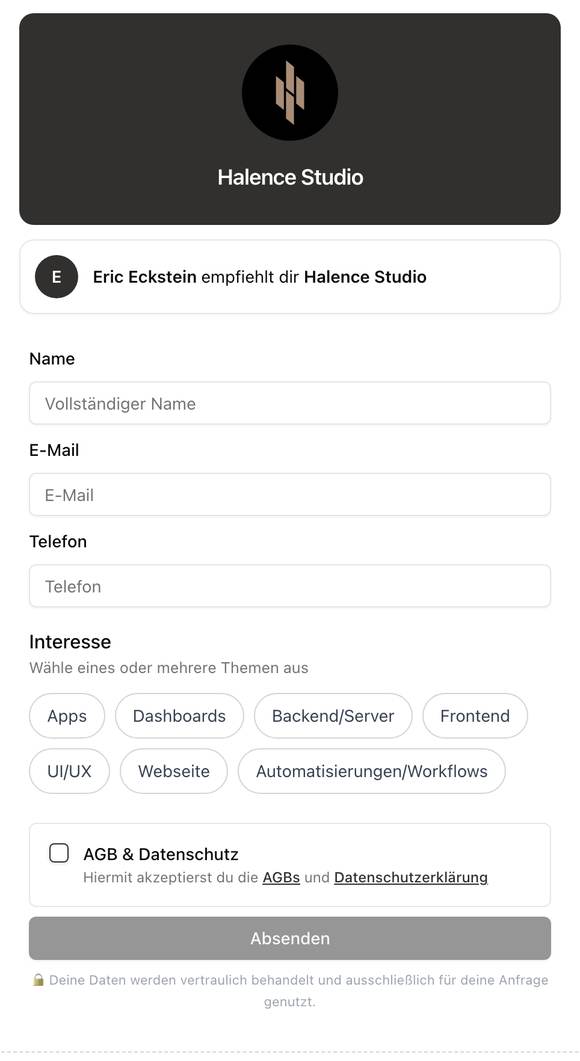Pick the UI/UX interest chip
Image resolution: width=580 pixels, height=1061 pixels.
coord(69,771)
